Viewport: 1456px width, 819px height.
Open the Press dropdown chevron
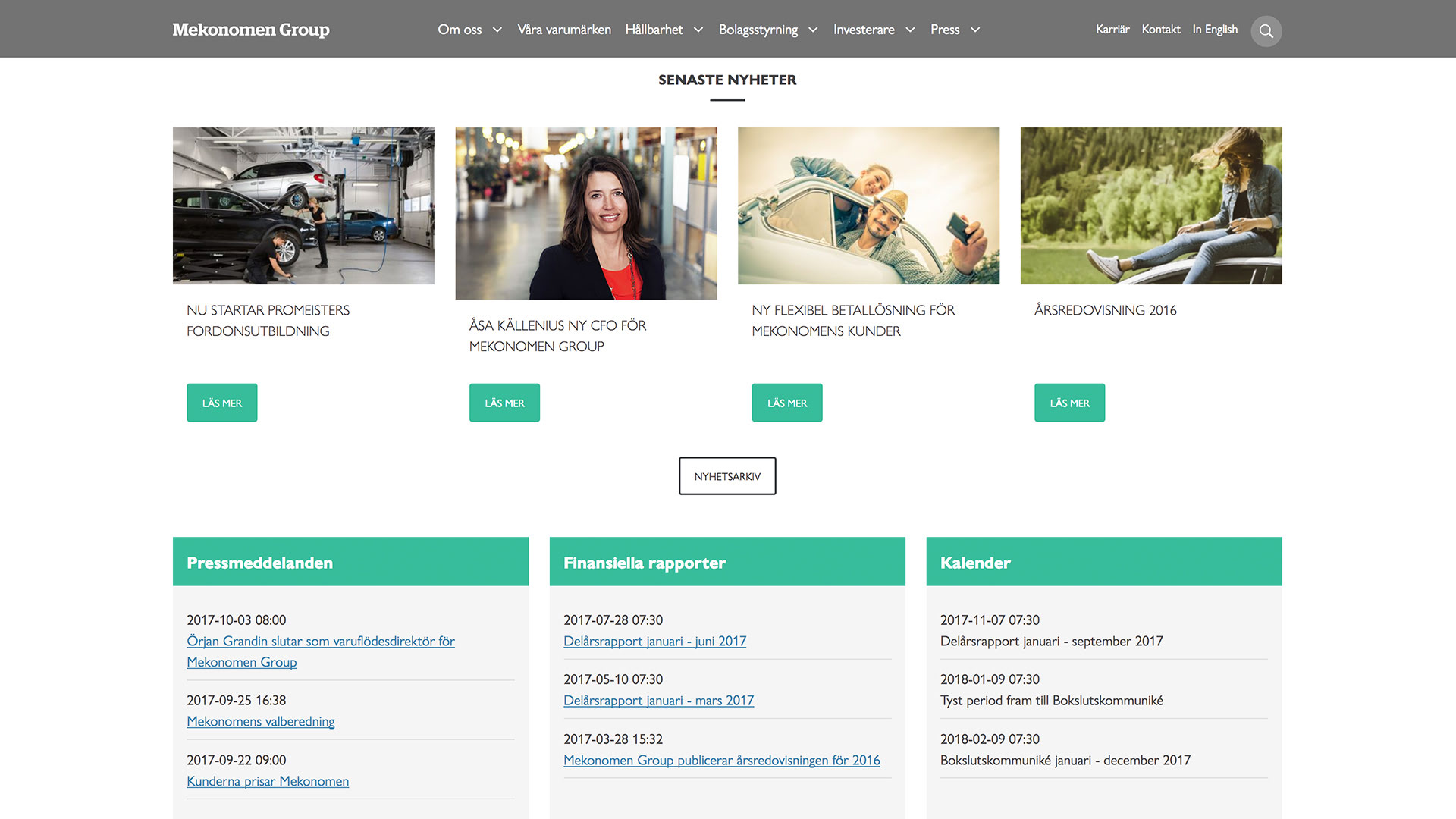coord(975,30)
